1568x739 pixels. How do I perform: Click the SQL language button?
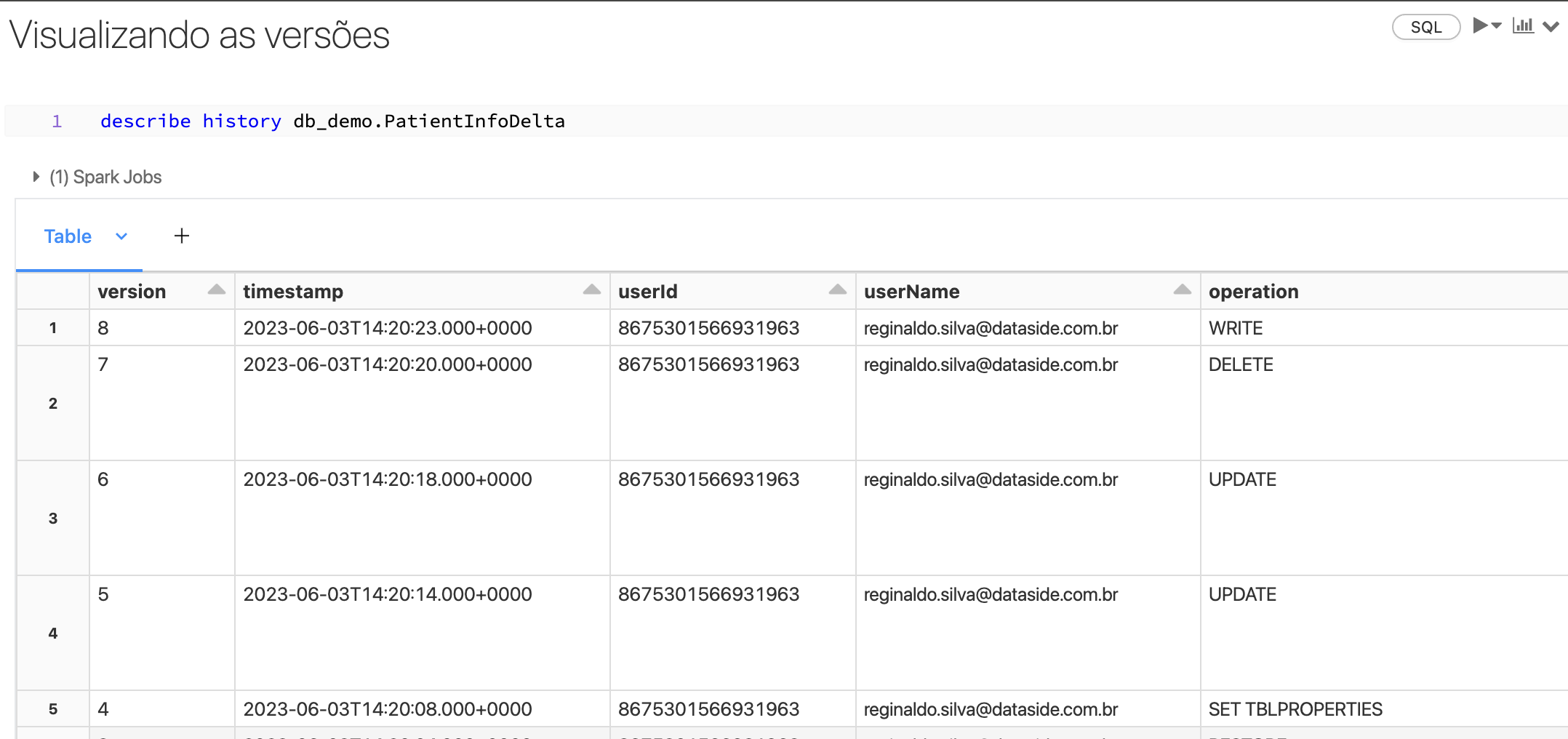click(x=1425, y=27)
